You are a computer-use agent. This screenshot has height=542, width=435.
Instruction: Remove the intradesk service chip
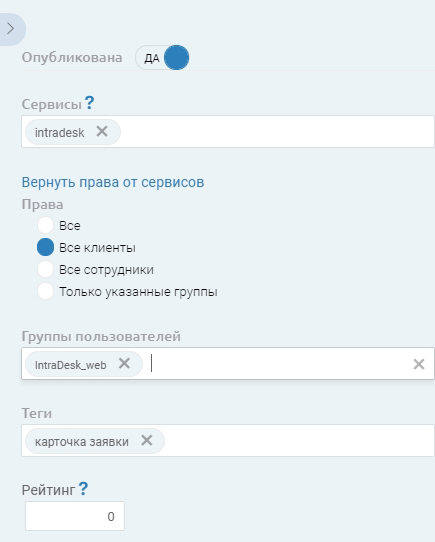click(x=102, y=131)
